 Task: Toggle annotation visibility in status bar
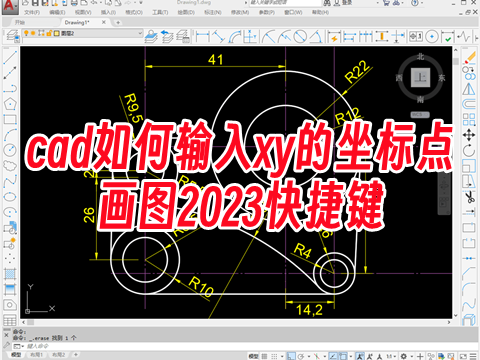tap(360, 356)
